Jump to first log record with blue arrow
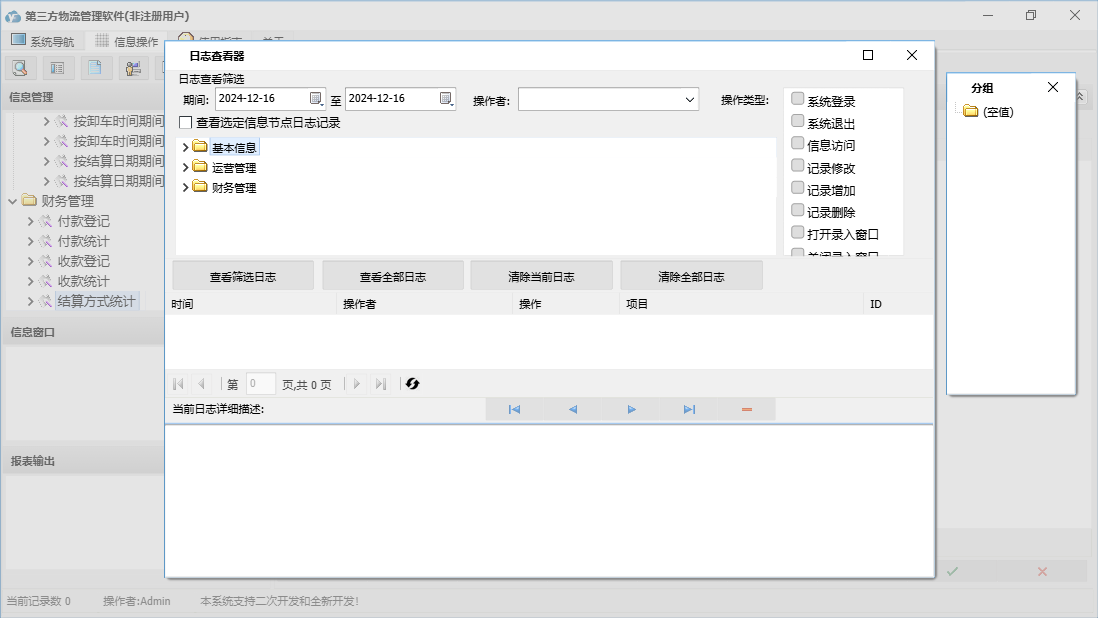Viewport: 1098px width, 618px height. [x=515, y=409]
